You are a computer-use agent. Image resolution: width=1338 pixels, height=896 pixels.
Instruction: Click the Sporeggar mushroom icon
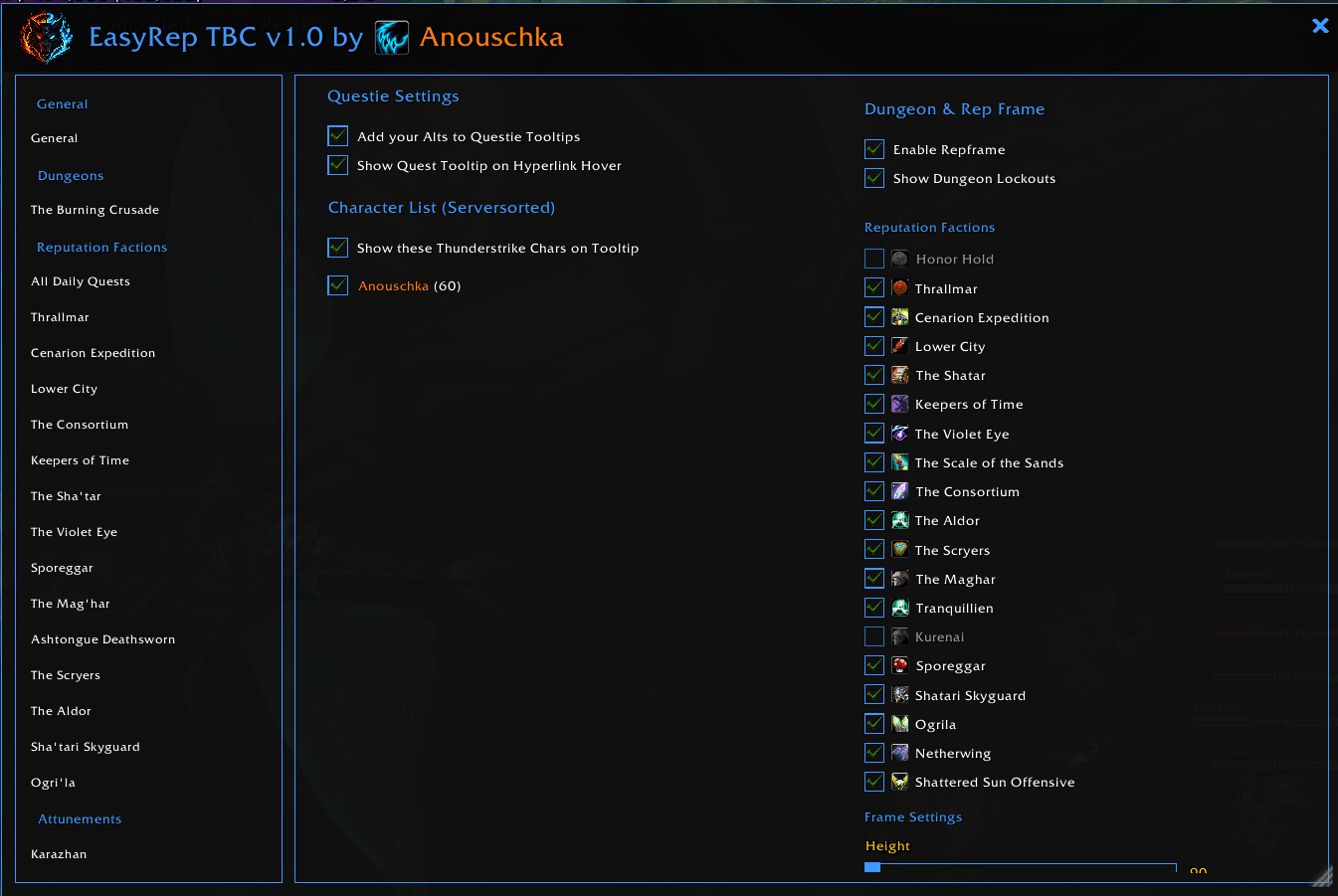point(900,665)
